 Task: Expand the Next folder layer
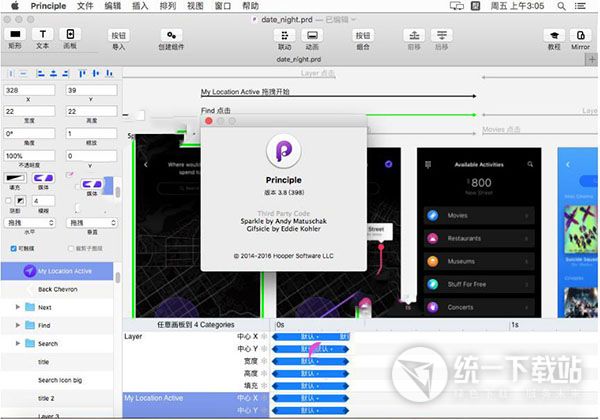click(18, 308)
